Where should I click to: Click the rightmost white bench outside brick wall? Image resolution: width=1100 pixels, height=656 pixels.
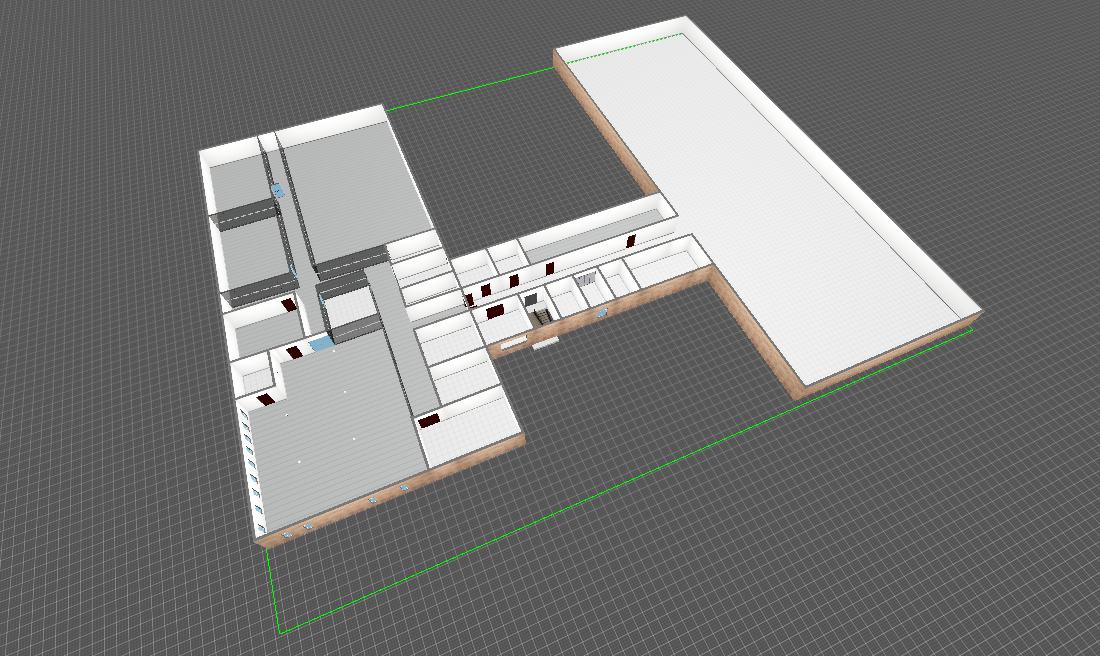click(x=545, y=343)
